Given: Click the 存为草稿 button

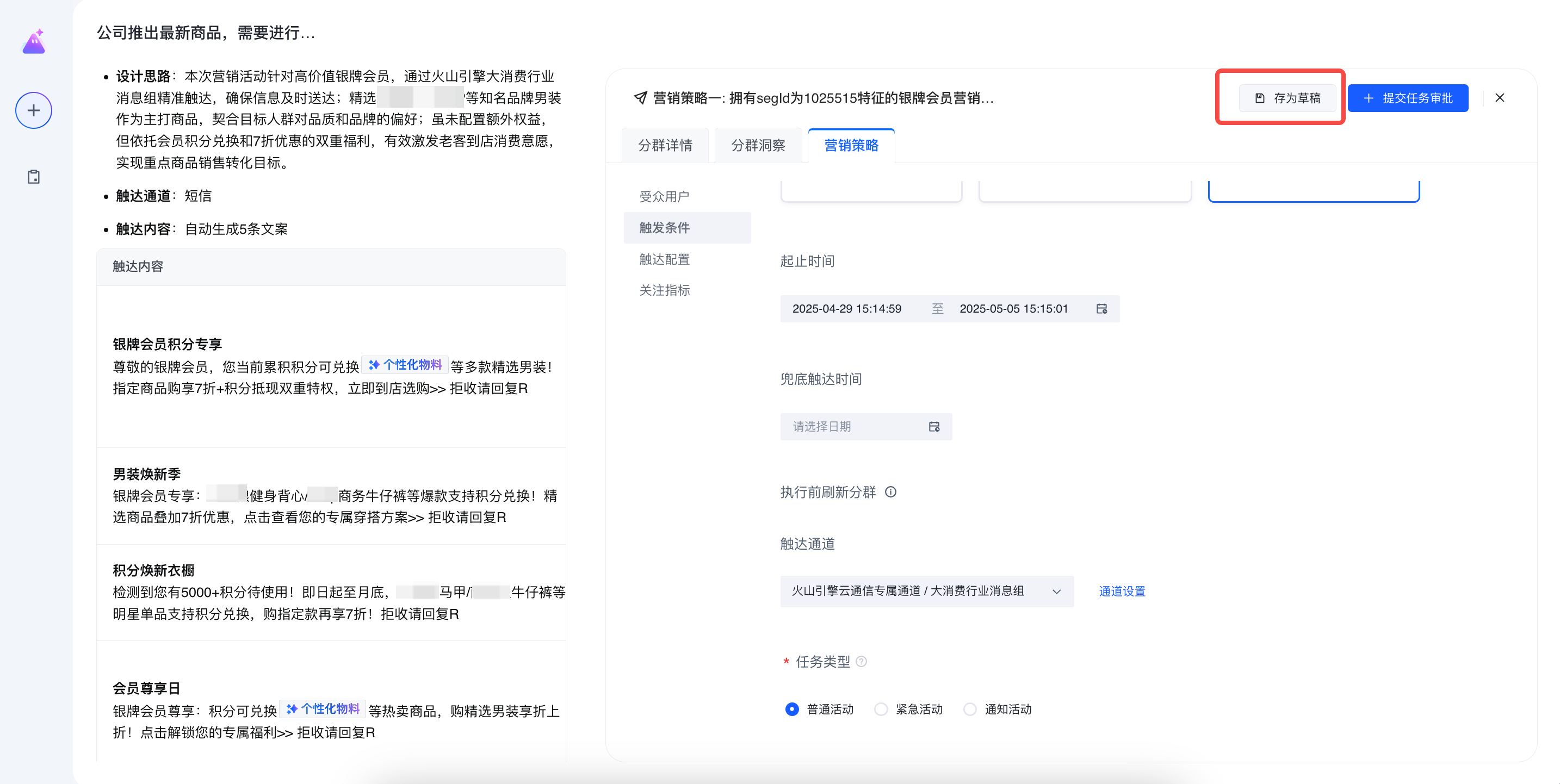Looking at the screenshot, I should (x=1287, y=98).
